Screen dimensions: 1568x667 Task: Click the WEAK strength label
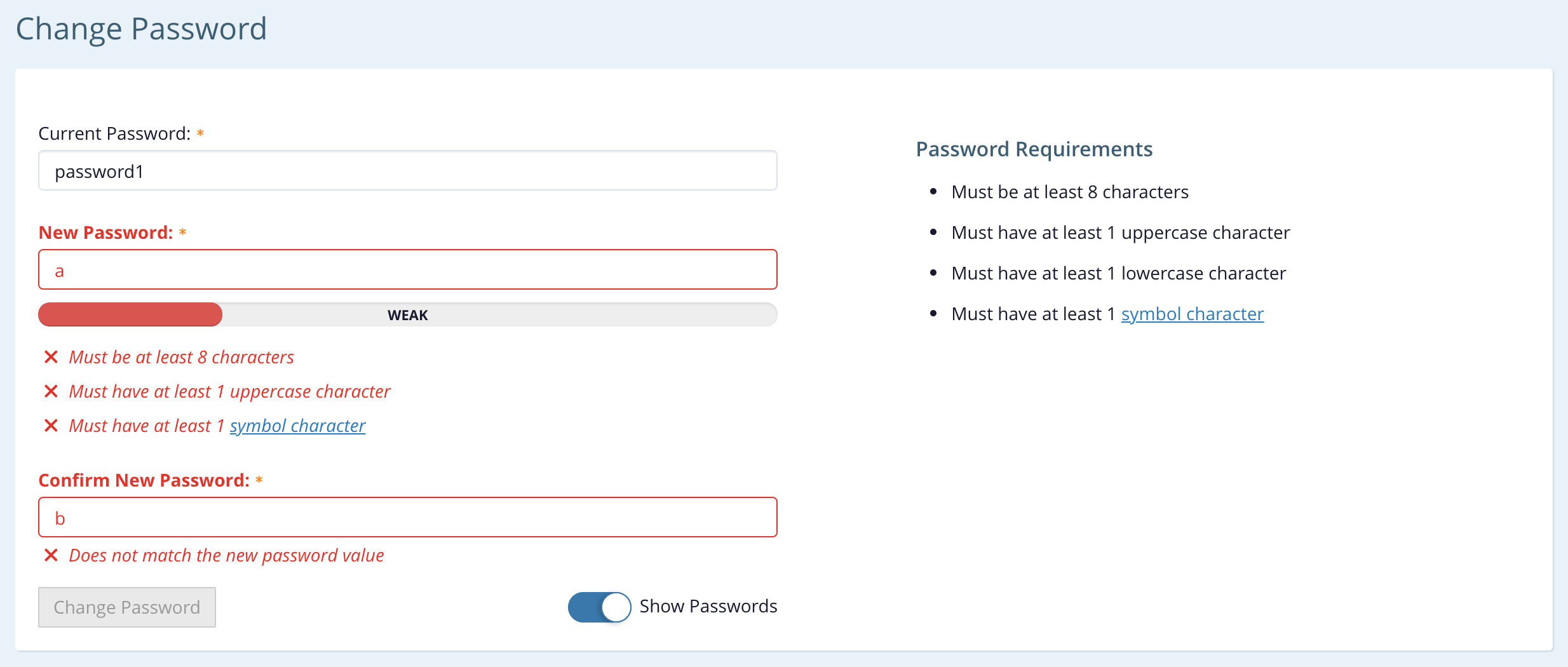pyautogui.click(x=407, y=315)
